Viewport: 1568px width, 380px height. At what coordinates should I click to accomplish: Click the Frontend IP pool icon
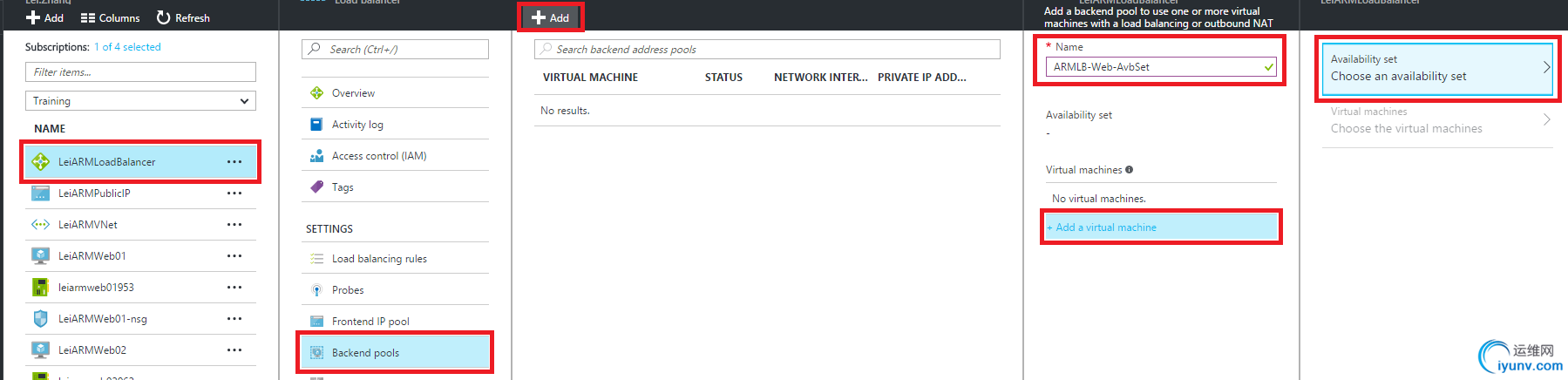pyautogui.click(x=317, y=322)
